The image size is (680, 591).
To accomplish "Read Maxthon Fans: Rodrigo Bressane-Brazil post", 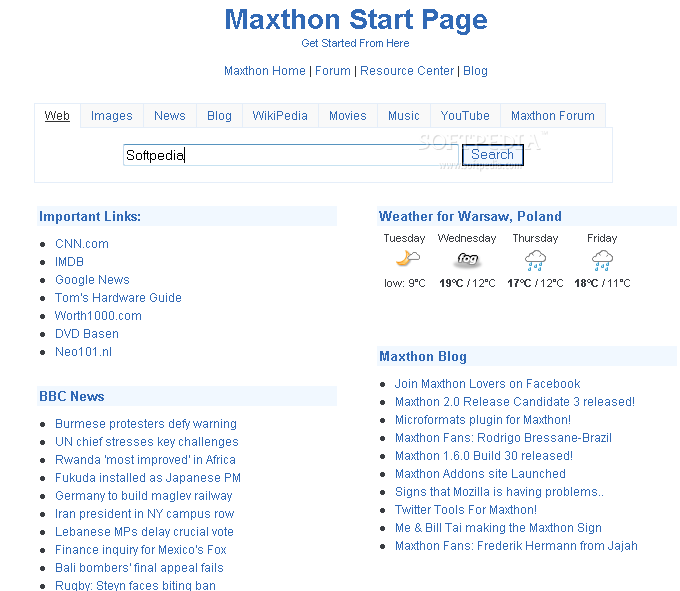I will (x=503, y=438).
